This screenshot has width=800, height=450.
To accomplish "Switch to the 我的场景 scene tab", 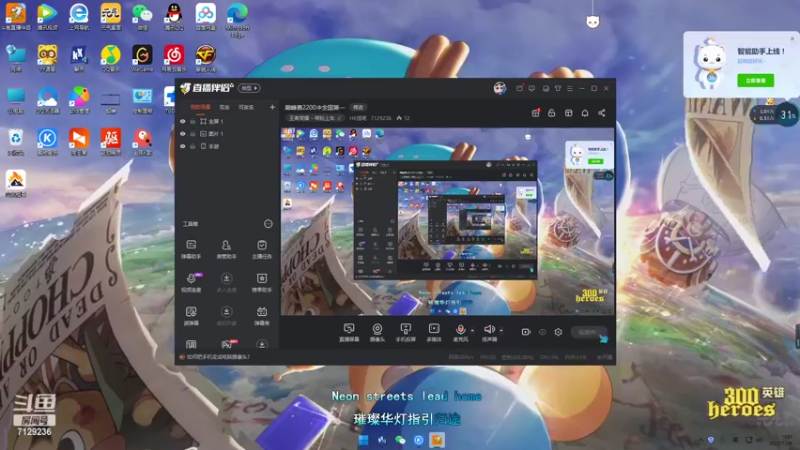I will click(x=200, y=107).
